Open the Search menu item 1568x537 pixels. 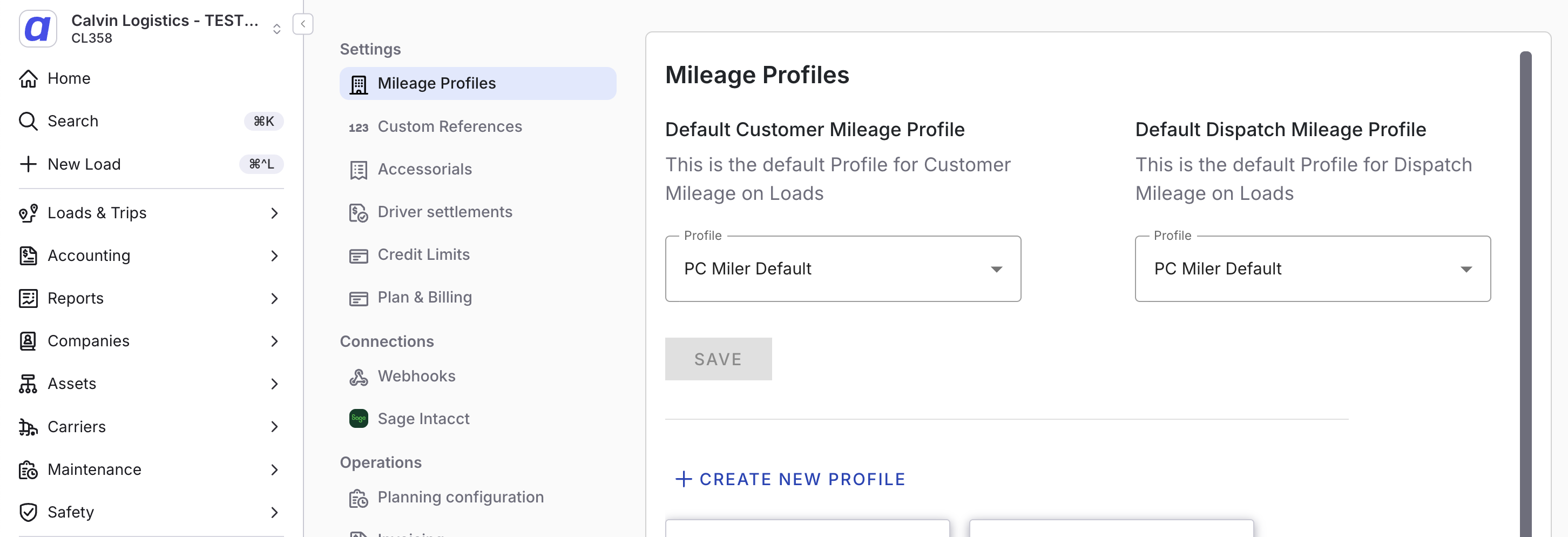click(151, 121)
